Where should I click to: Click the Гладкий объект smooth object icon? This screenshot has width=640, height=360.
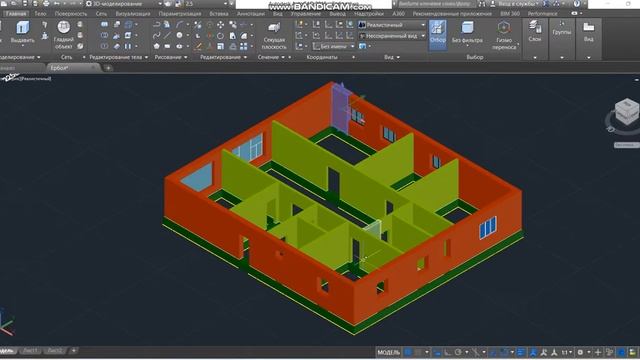[x=64, y=27]
